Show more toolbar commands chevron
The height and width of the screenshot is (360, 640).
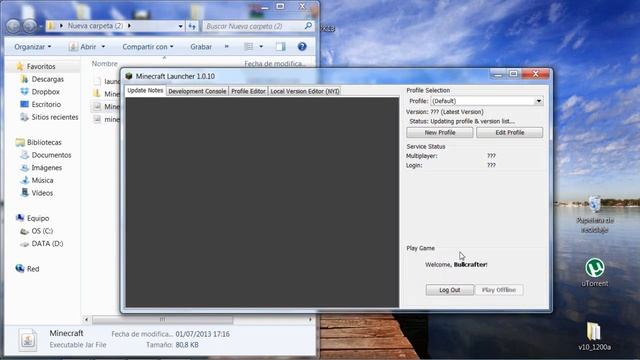pos(227,47)
